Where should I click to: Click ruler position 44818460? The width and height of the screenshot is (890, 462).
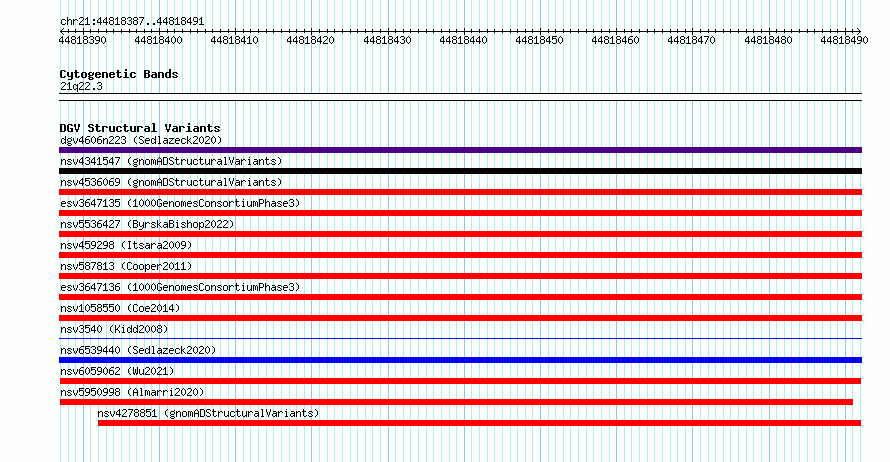(x=615, y=40)
